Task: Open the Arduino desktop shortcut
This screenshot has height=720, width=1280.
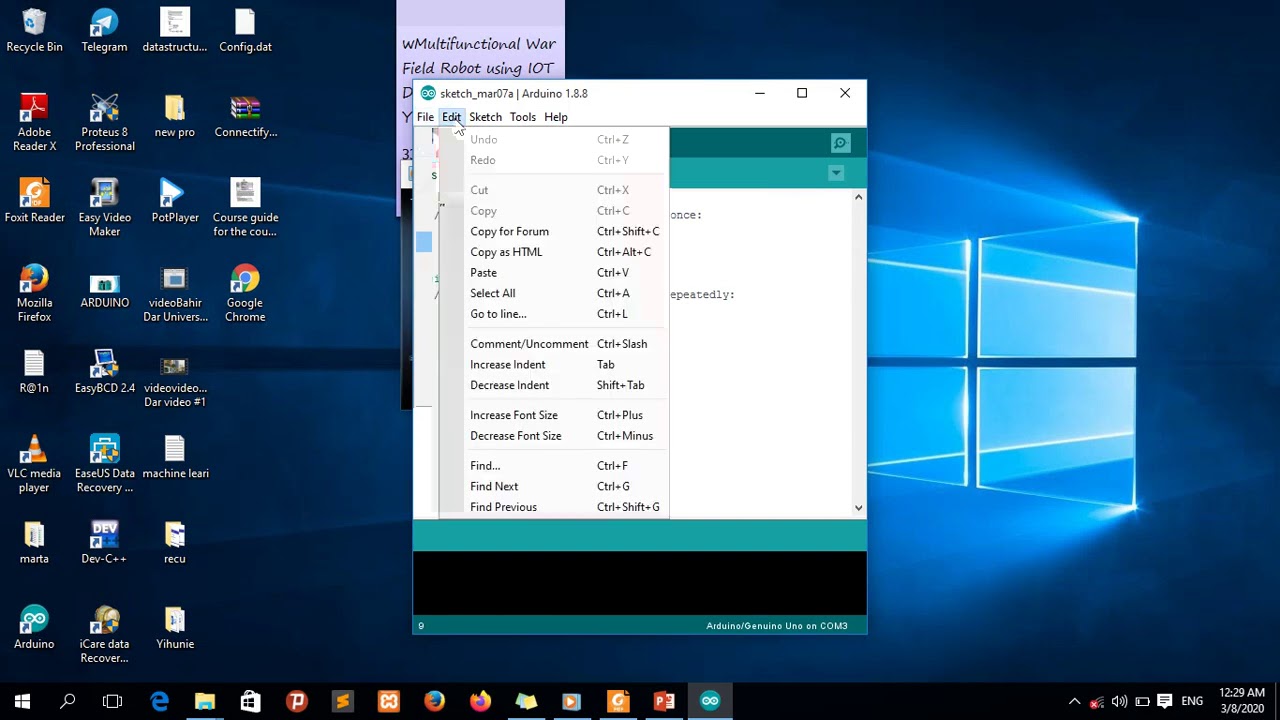Action: (34, 627)
